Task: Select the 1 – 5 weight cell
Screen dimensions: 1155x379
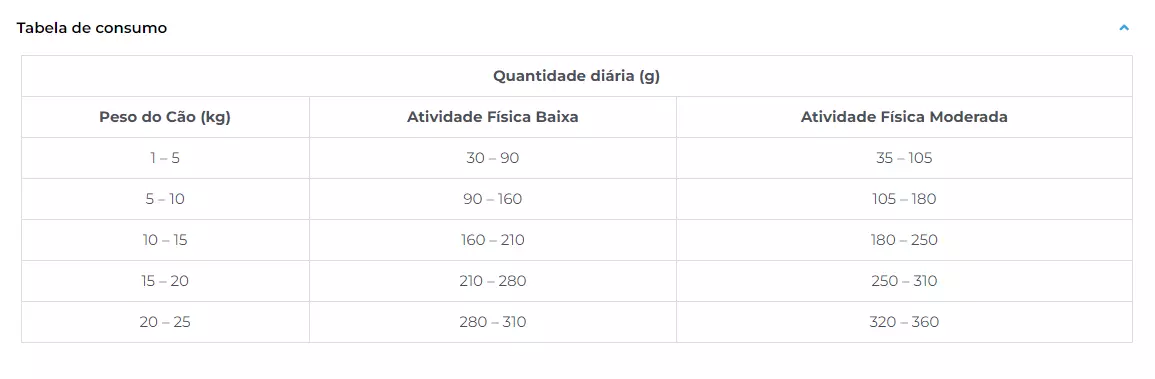Action: 165,158
